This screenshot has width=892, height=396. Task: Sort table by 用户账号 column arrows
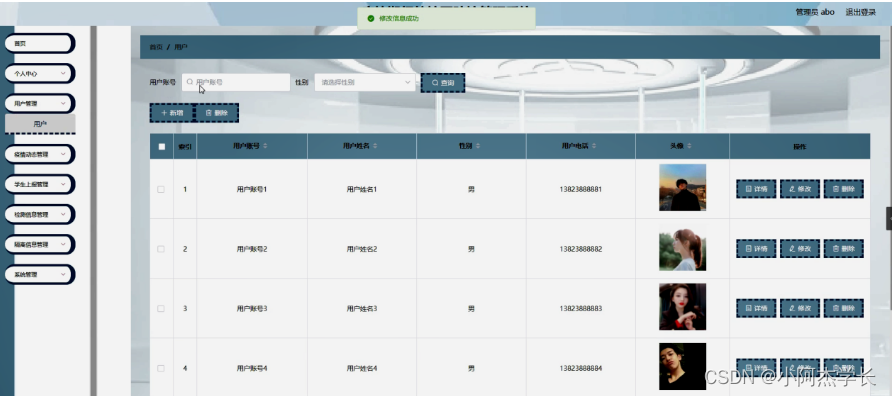[x=265, y=146]
